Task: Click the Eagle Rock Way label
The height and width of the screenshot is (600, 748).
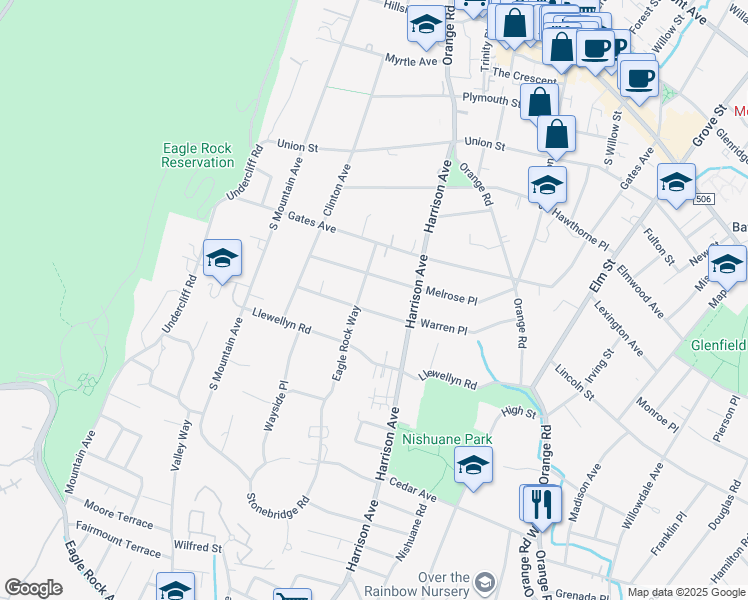Action: click(346, 343)
